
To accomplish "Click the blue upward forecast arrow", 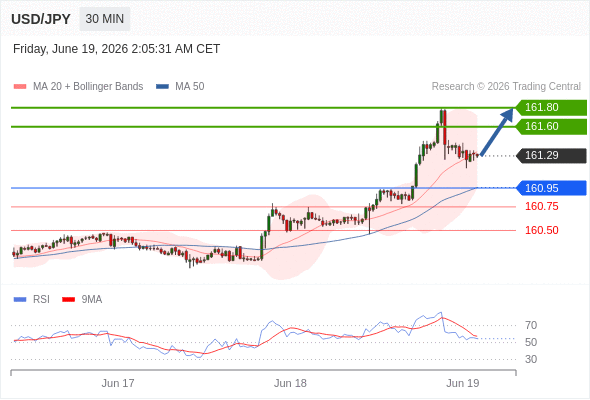I will (497, 132).
